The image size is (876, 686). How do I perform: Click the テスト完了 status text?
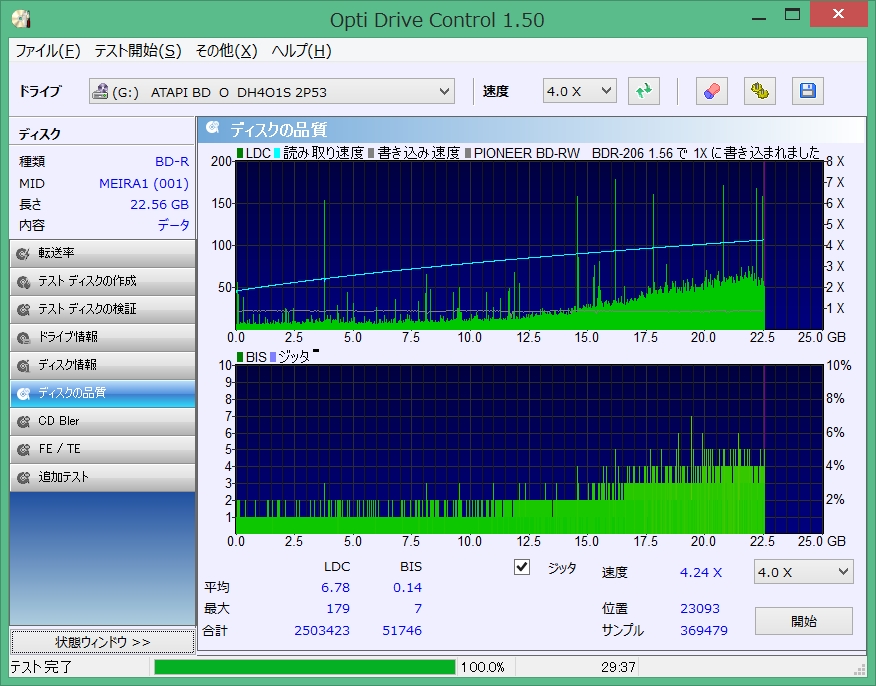(x=41, y=667)
